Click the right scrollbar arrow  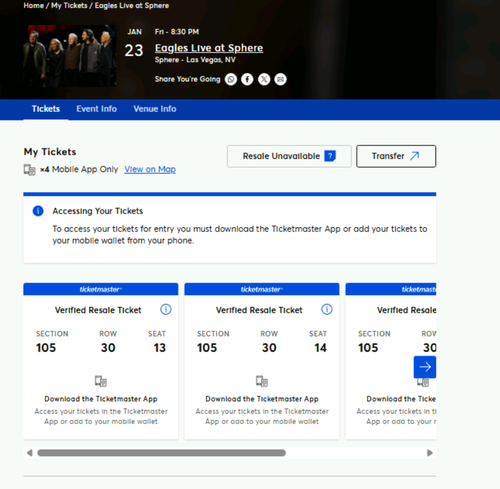[x=430, y=453]
